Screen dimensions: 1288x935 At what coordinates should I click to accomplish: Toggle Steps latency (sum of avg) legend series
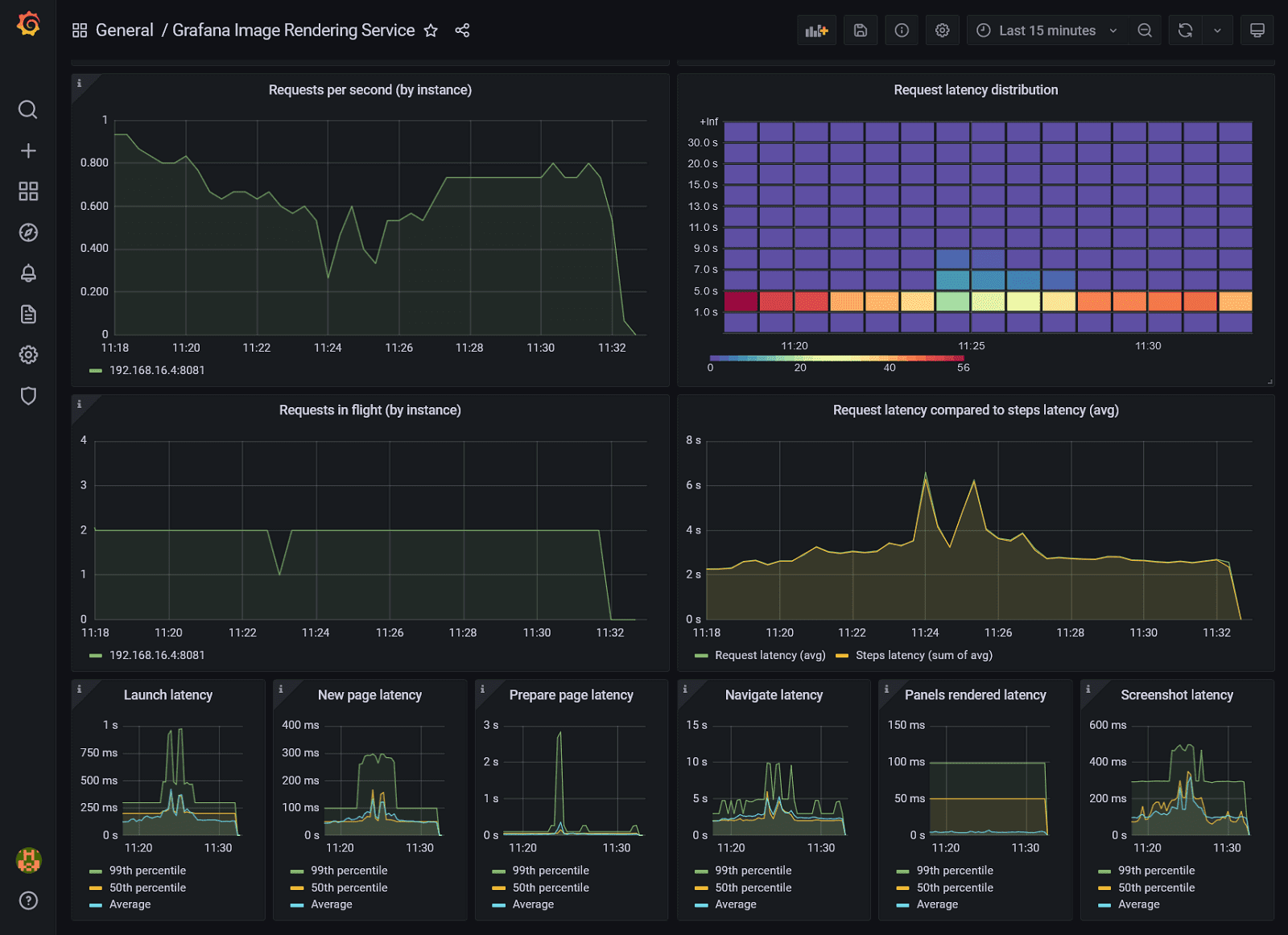tap(923, 655)
